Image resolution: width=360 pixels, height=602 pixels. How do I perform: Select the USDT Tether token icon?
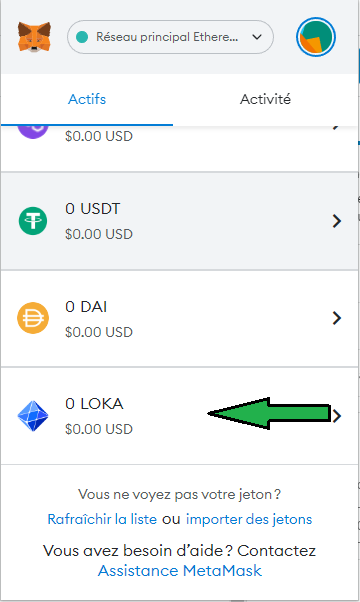(33, 221)
